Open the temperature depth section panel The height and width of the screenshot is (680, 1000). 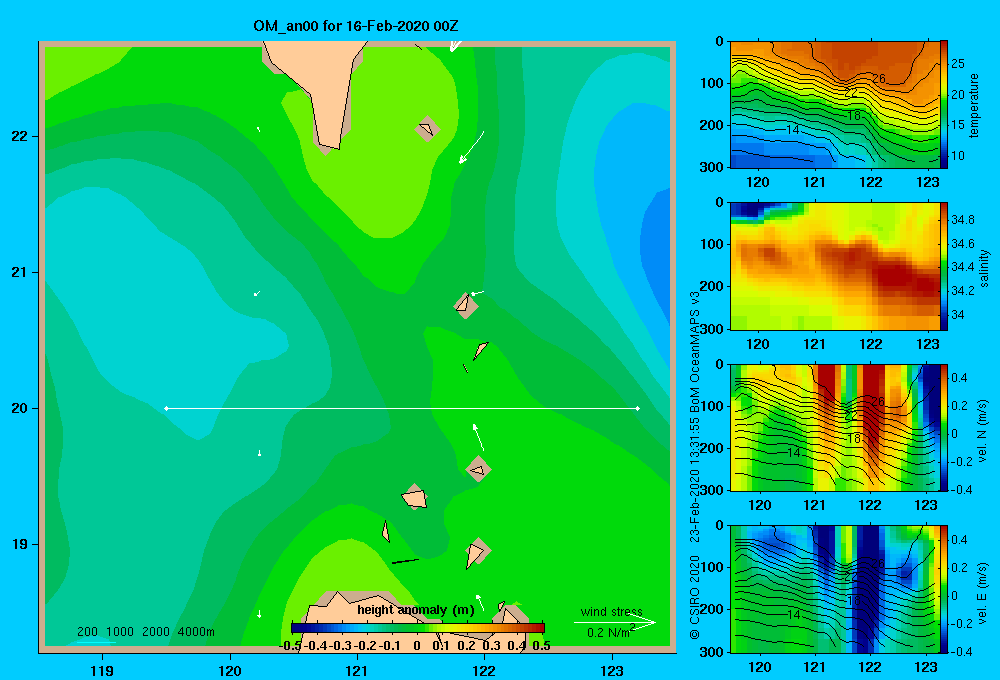(x=834, y=104)
